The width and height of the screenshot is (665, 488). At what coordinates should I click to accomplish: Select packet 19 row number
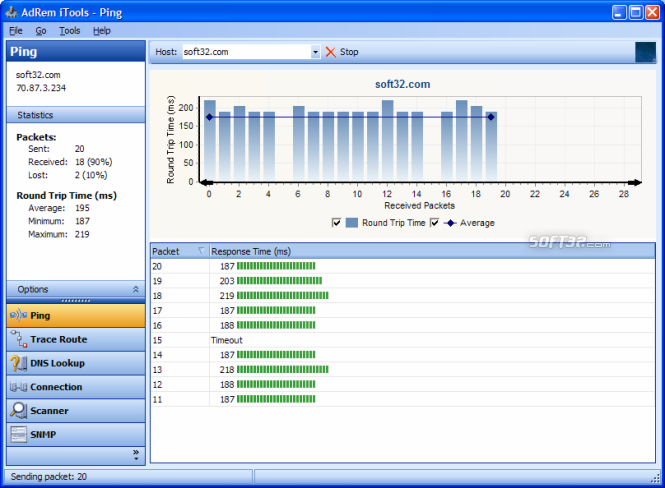[x=157, y=281]
